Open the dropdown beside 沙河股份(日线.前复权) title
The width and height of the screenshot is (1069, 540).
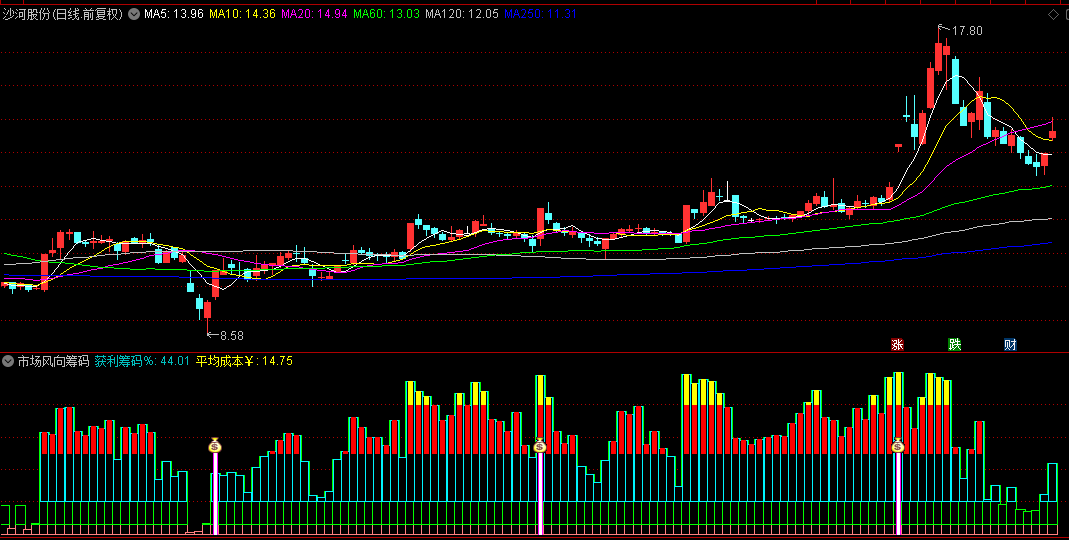pyautogui.click(x=134, y=14)
